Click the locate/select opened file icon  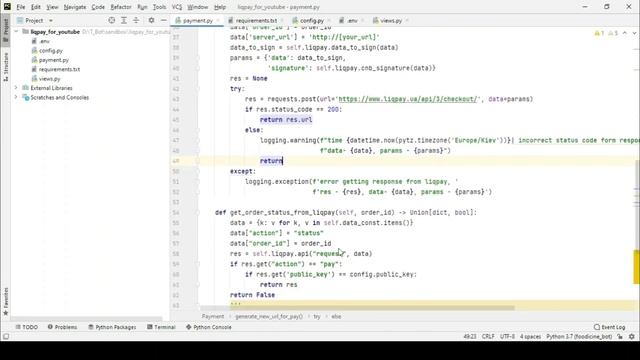[x=111, y=20]
